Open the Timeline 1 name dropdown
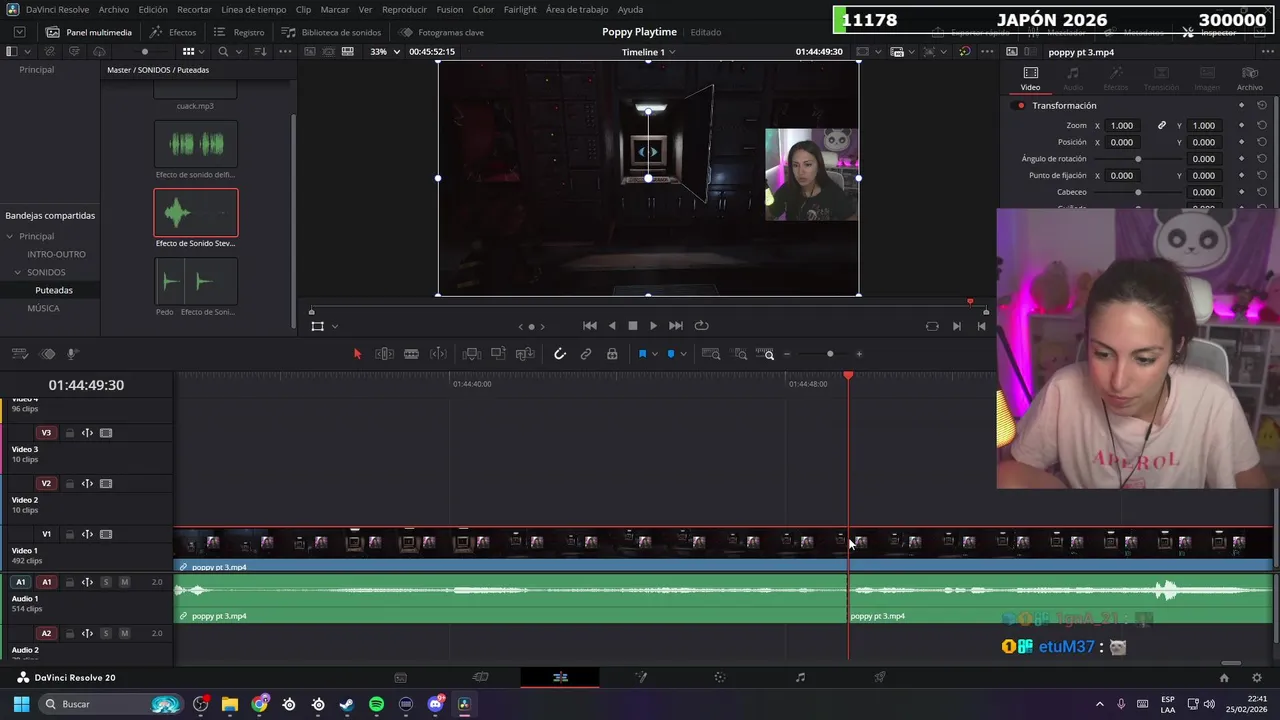1280x720 pixels. click(648, 52)
